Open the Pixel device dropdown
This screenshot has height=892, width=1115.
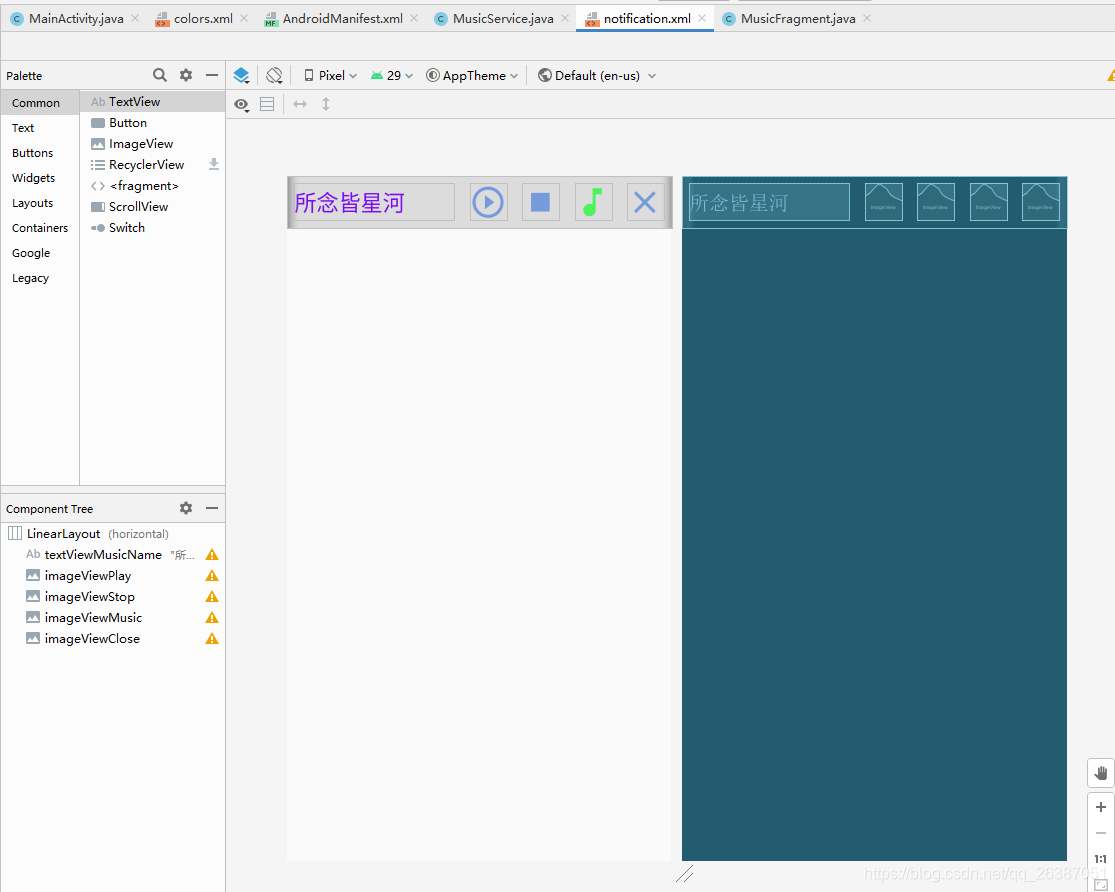tap(331, 75)
